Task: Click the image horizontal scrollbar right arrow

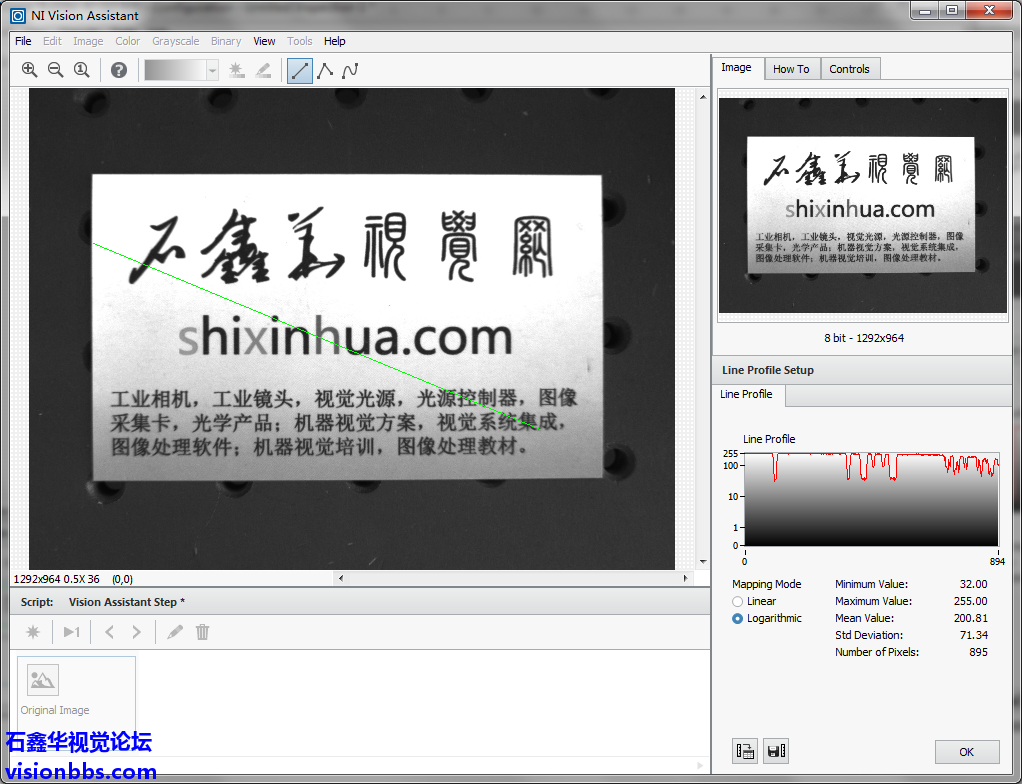Action: [685, 578]
